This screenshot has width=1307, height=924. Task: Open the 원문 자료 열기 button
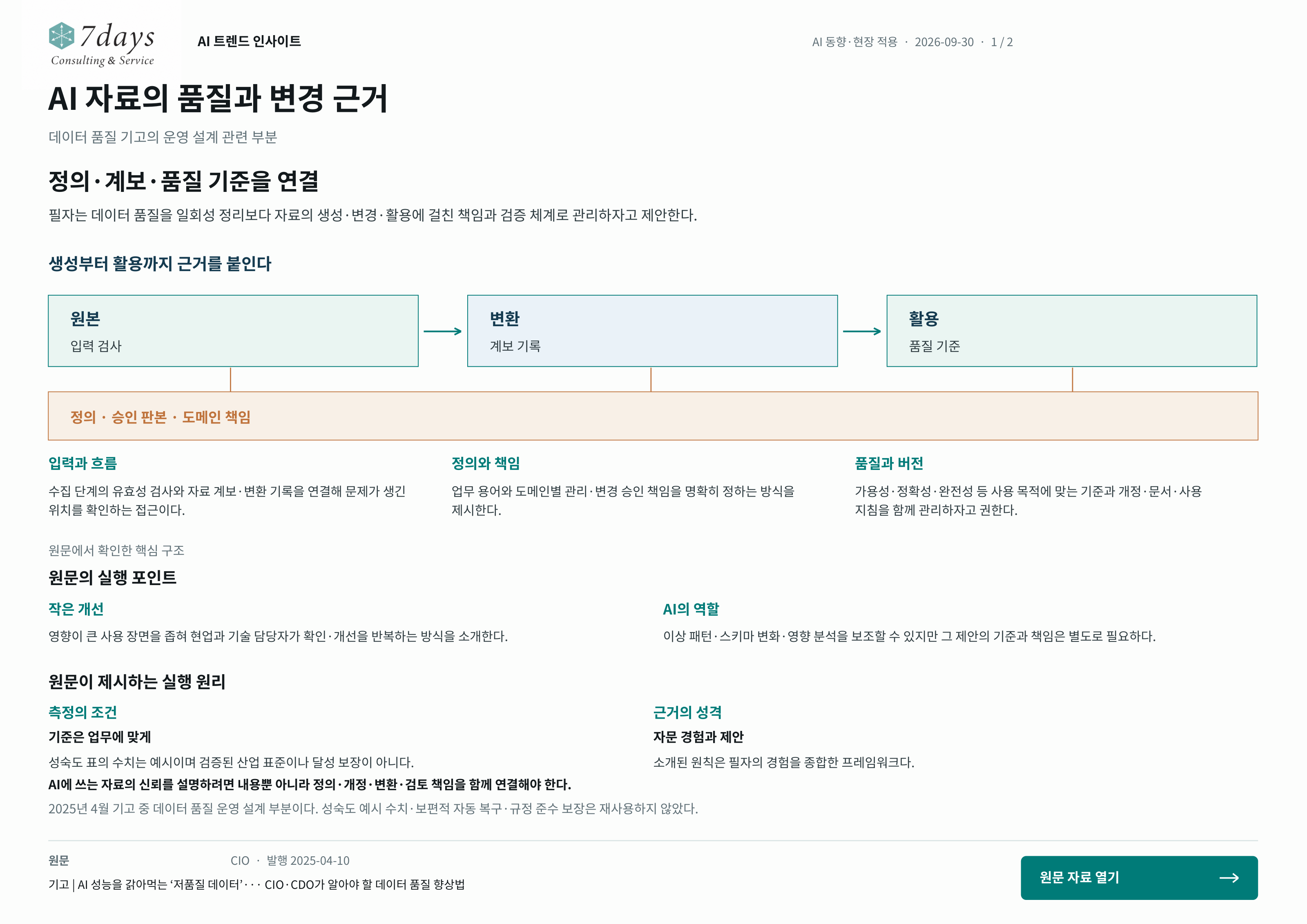tap(1138, 877)
